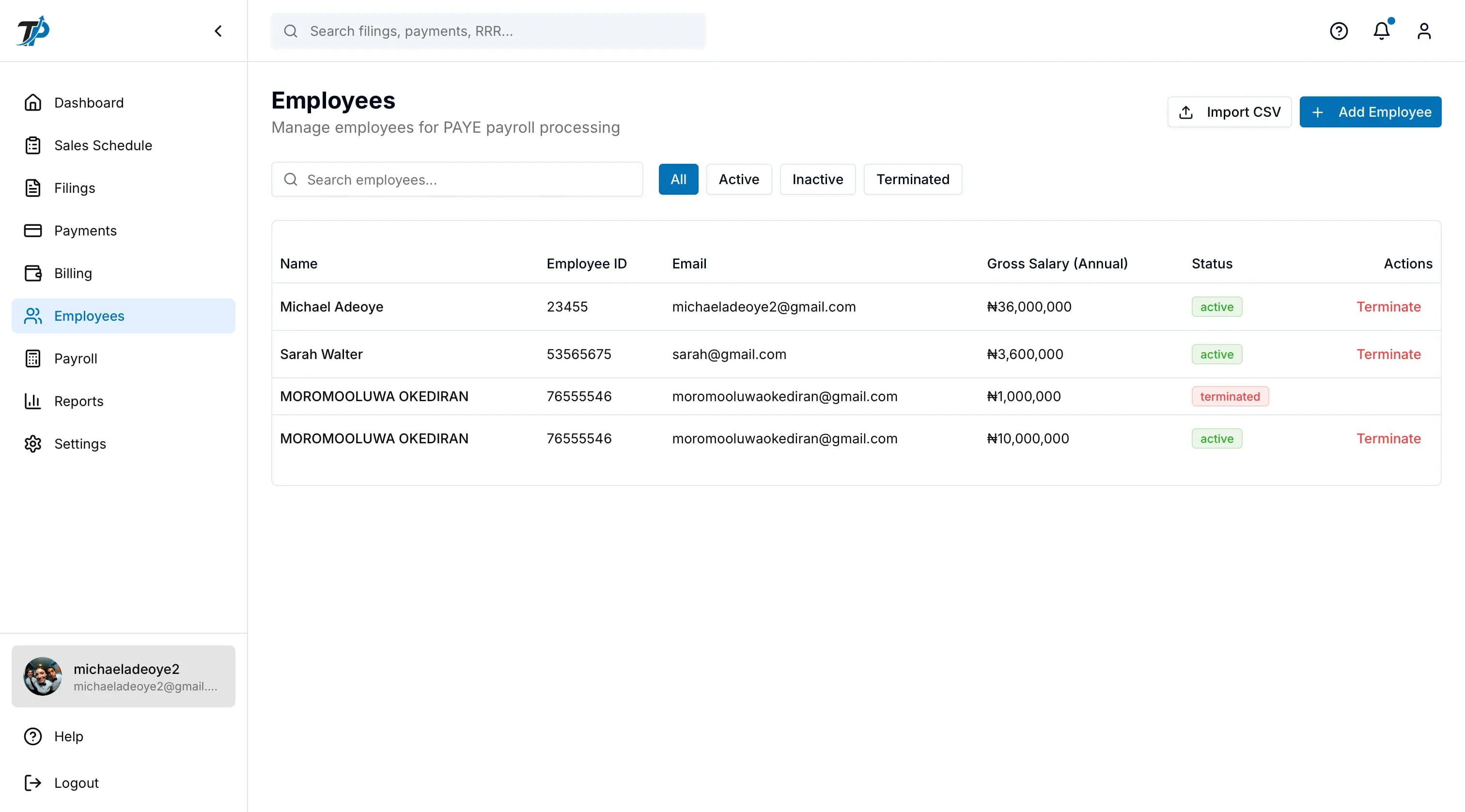Open the Billing section
The height and width of the screenshot is (812, 1465).
(x=124, y=273)
